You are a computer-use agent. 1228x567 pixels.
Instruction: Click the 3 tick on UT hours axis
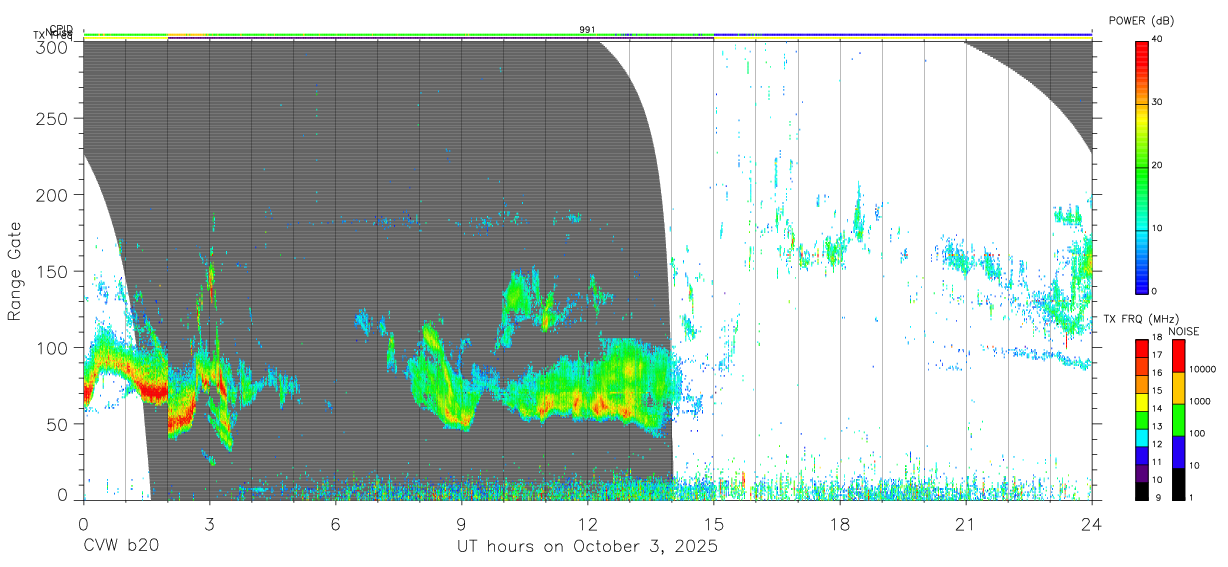209,523
